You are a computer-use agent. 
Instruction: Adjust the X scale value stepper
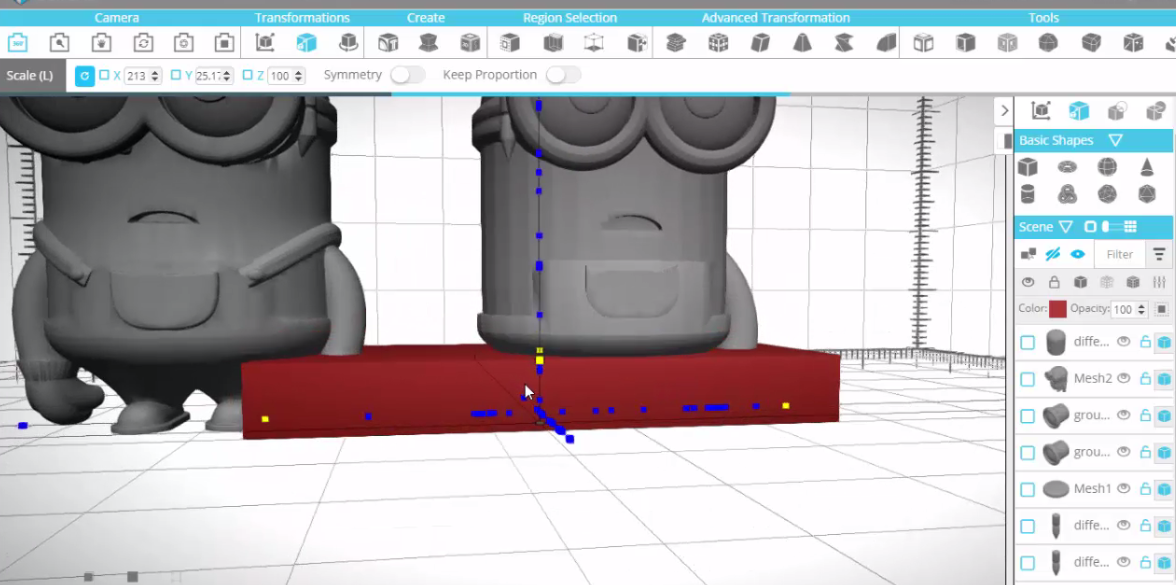pyautogui.click(x=155, y=76)
